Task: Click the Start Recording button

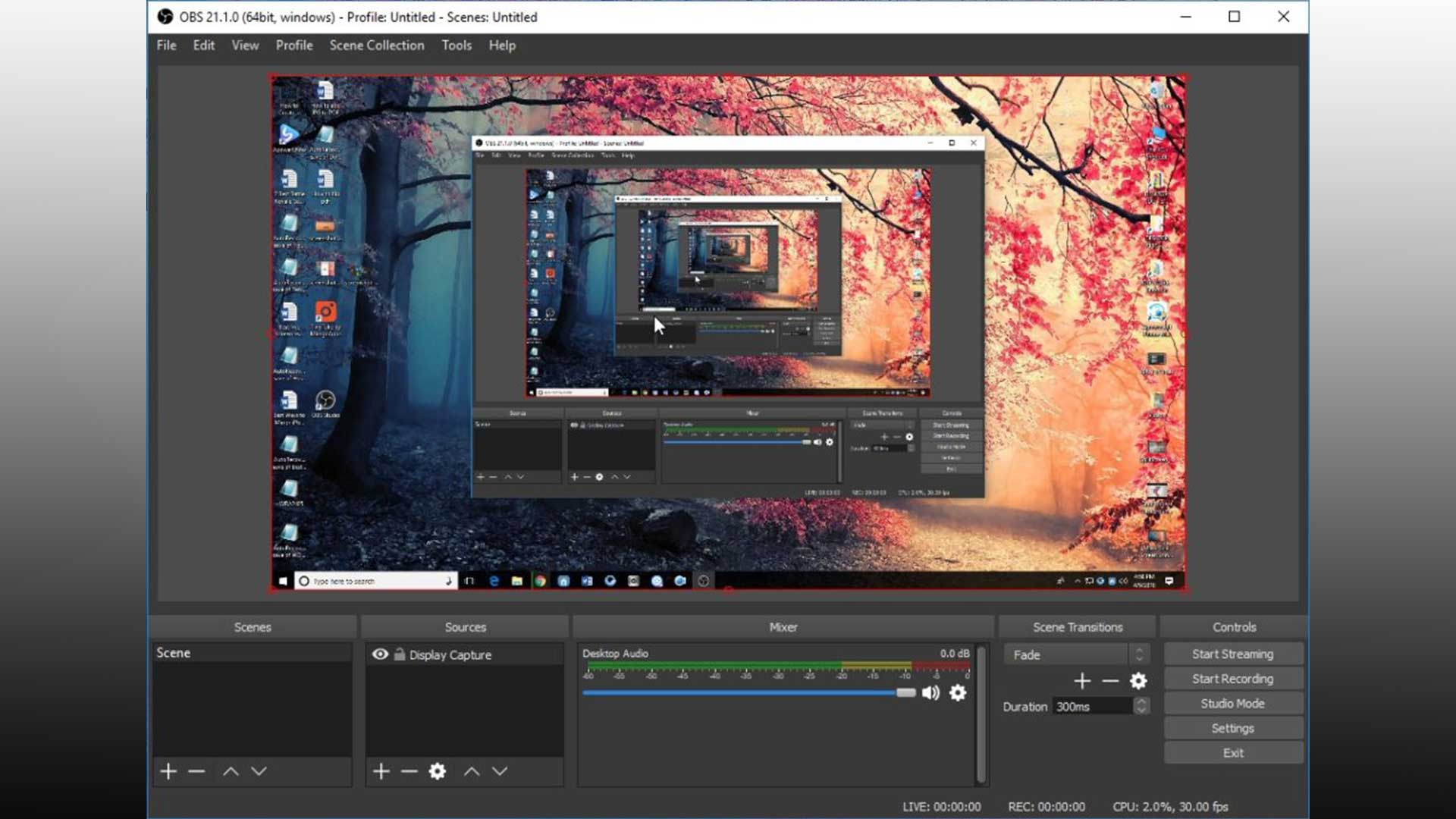Action: 1233,679
